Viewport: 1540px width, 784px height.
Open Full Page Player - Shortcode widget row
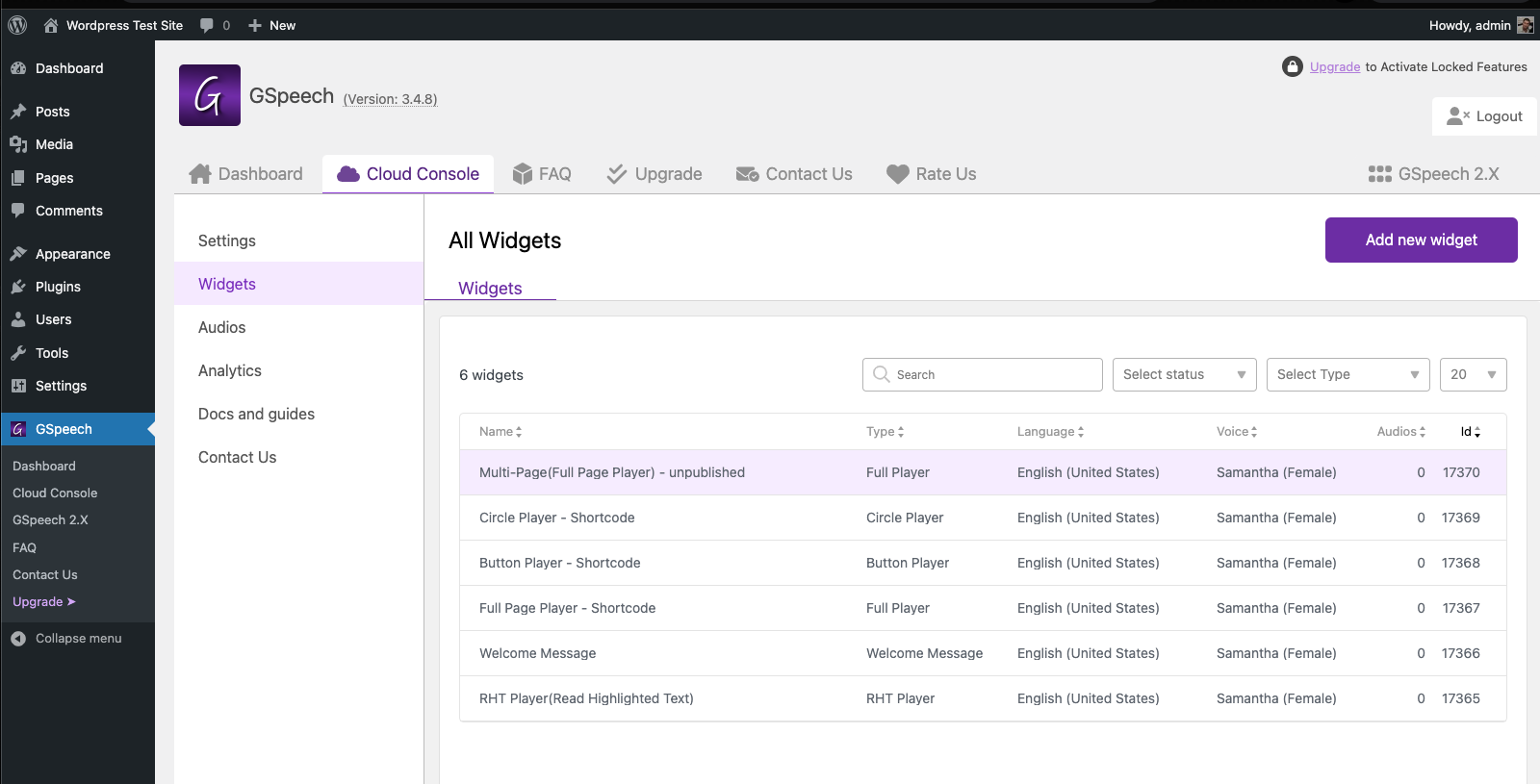click(x=983, y=608)
